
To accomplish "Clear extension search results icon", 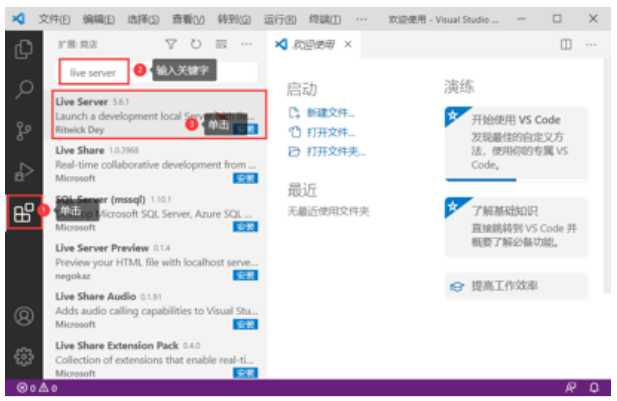I will point(221,44).
